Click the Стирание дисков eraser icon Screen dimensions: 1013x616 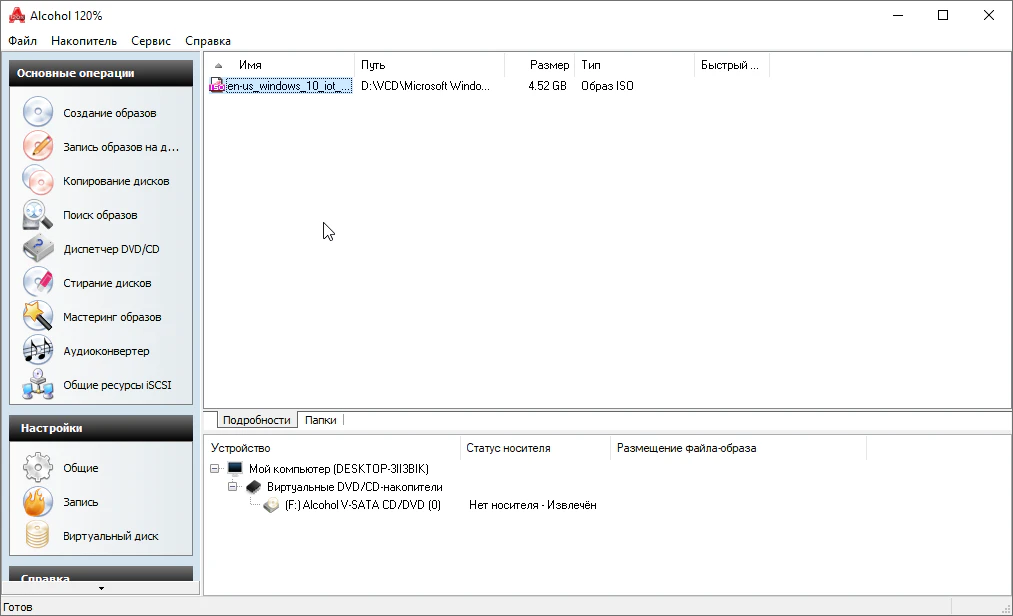click(x=38, y=283)
